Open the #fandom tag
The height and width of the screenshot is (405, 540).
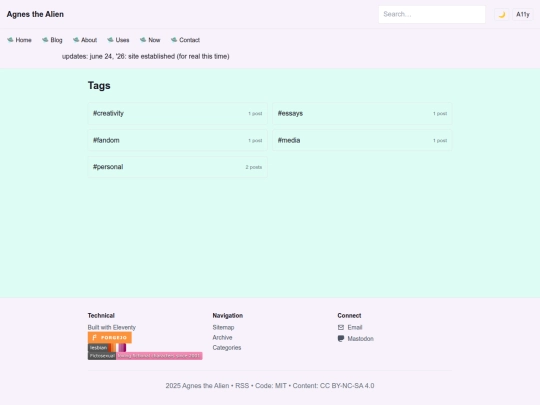click(x=177, y=140)
